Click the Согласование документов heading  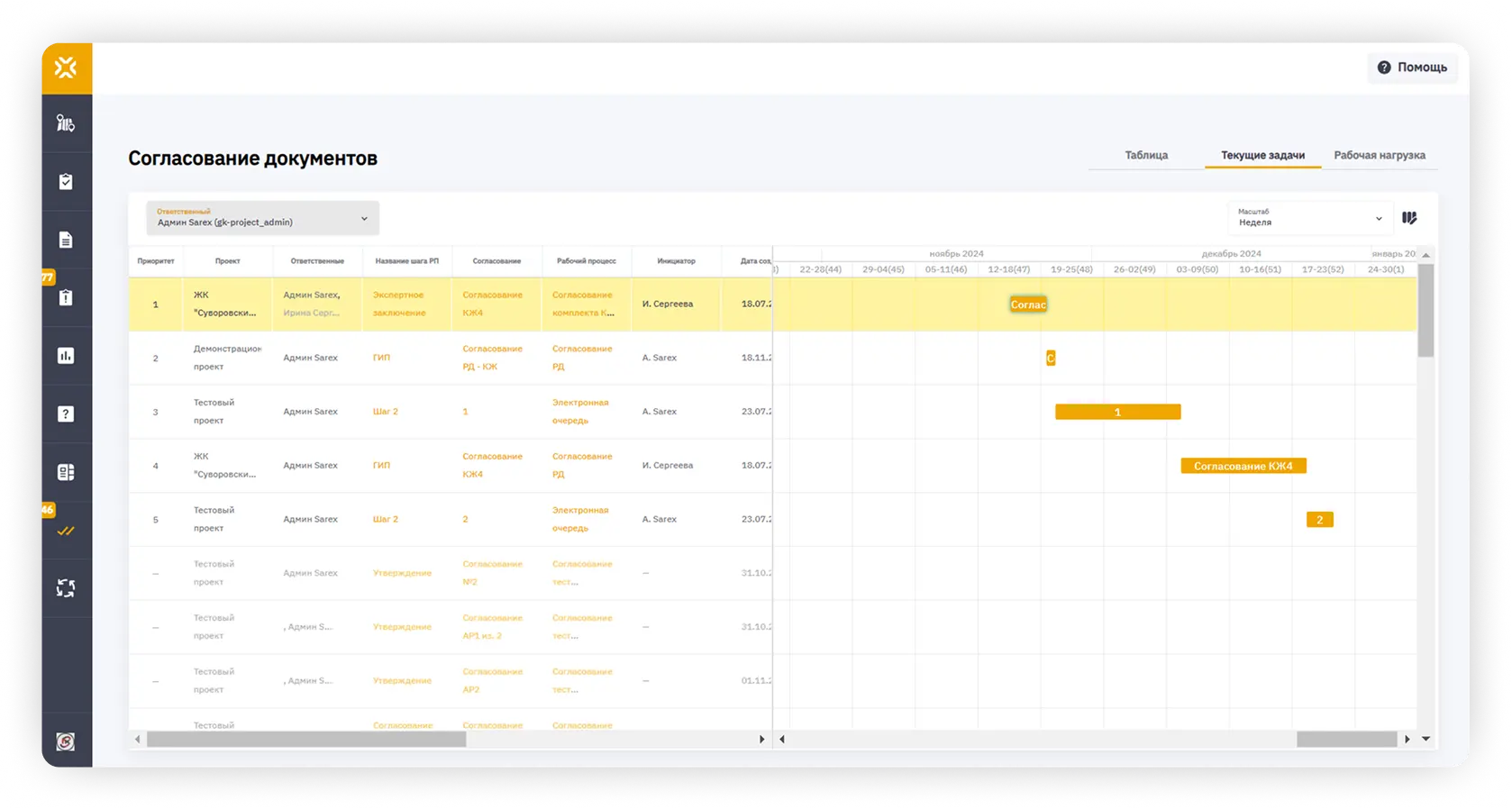[253, 159]
